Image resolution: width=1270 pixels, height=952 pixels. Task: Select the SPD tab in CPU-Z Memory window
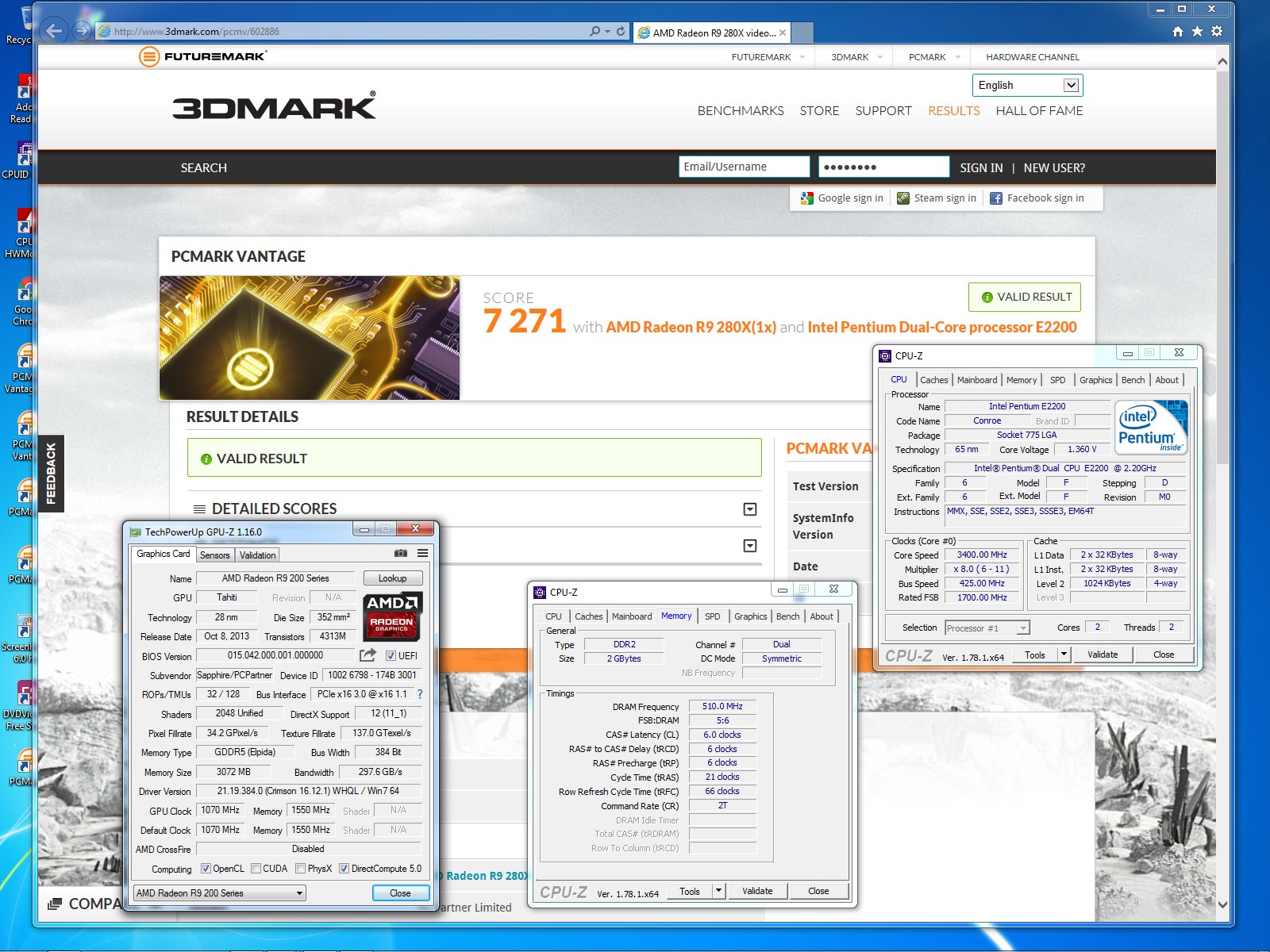click(713, 616)
